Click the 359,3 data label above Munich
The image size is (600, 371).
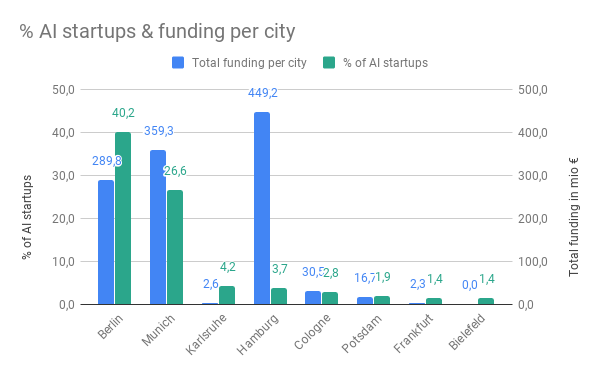(x=158, y=131)
